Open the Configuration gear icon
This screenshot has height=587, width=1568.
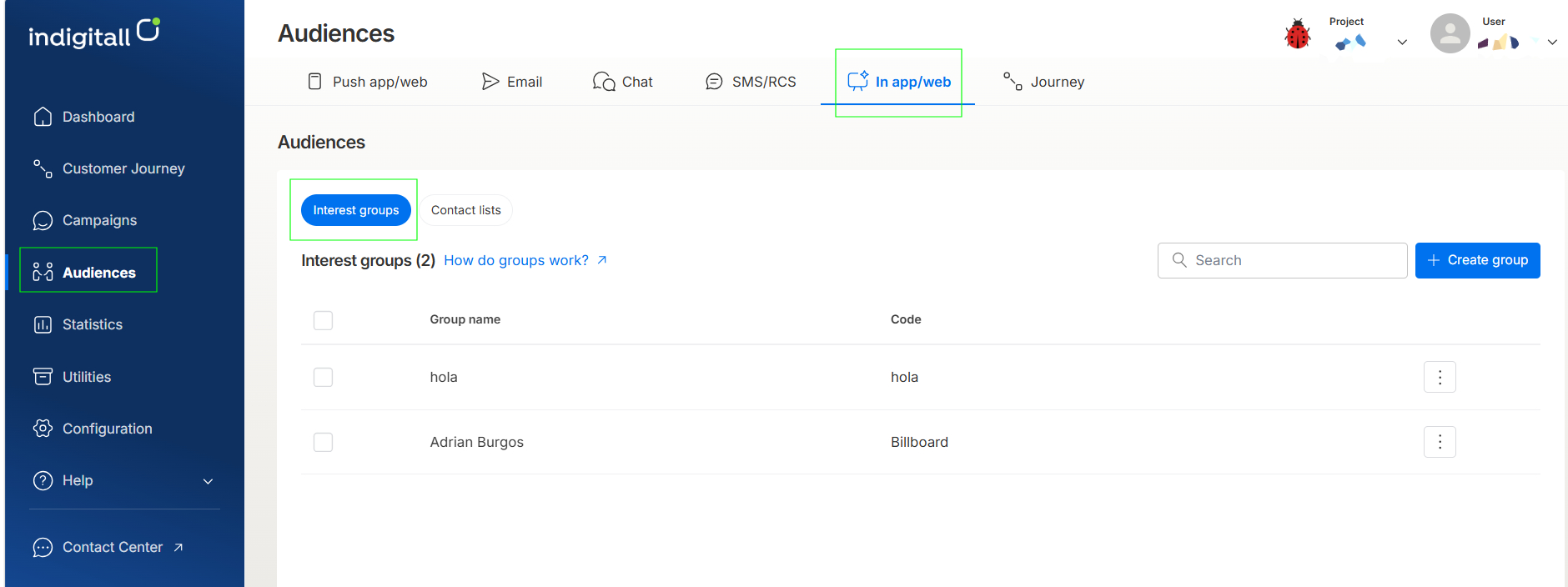pos(43,428)
